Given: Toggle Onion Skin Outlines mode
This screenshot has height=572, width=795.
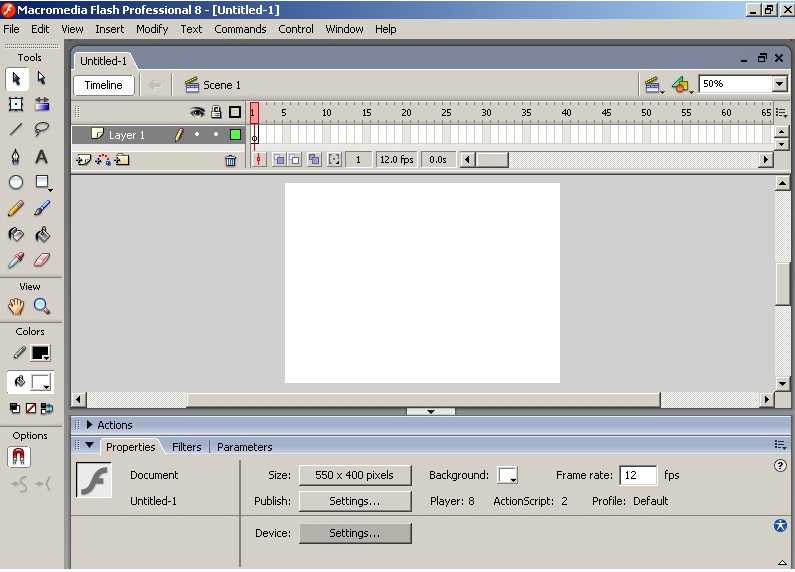Looking at the screenshot, I should point(295,160).
